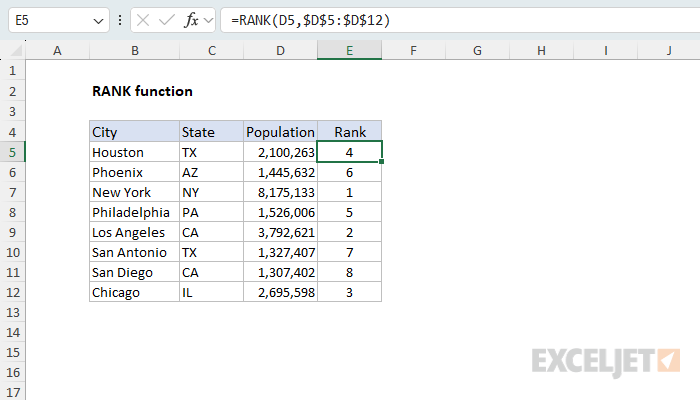
Task: Expand the dropdown arrow next to fx
Action: click(208, 20)
